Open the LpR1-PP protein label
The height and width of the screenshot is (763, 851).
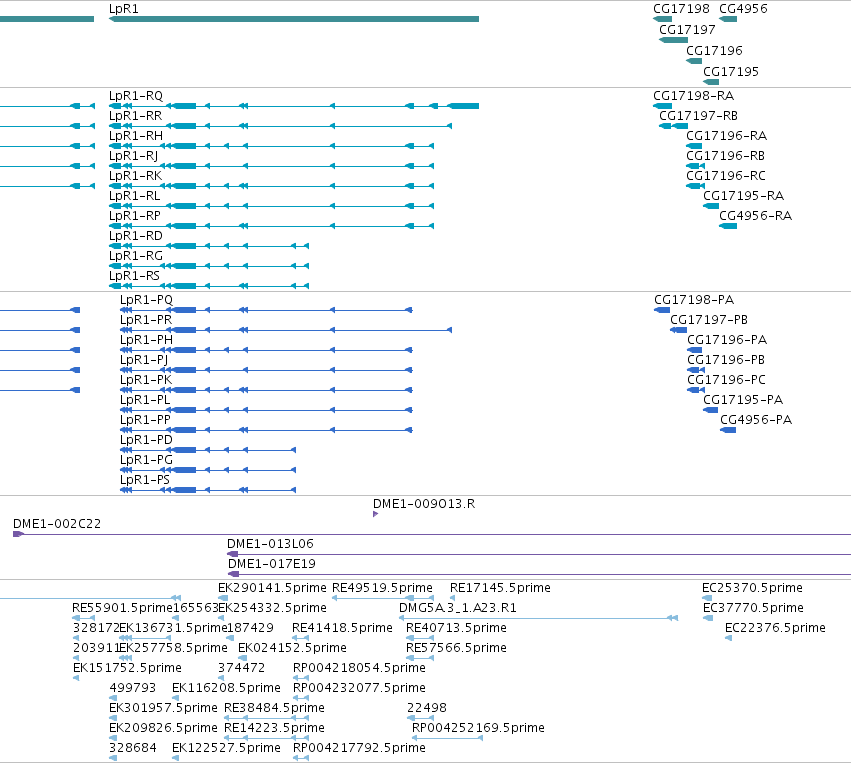pyautogui.click(x=145, y=421)
